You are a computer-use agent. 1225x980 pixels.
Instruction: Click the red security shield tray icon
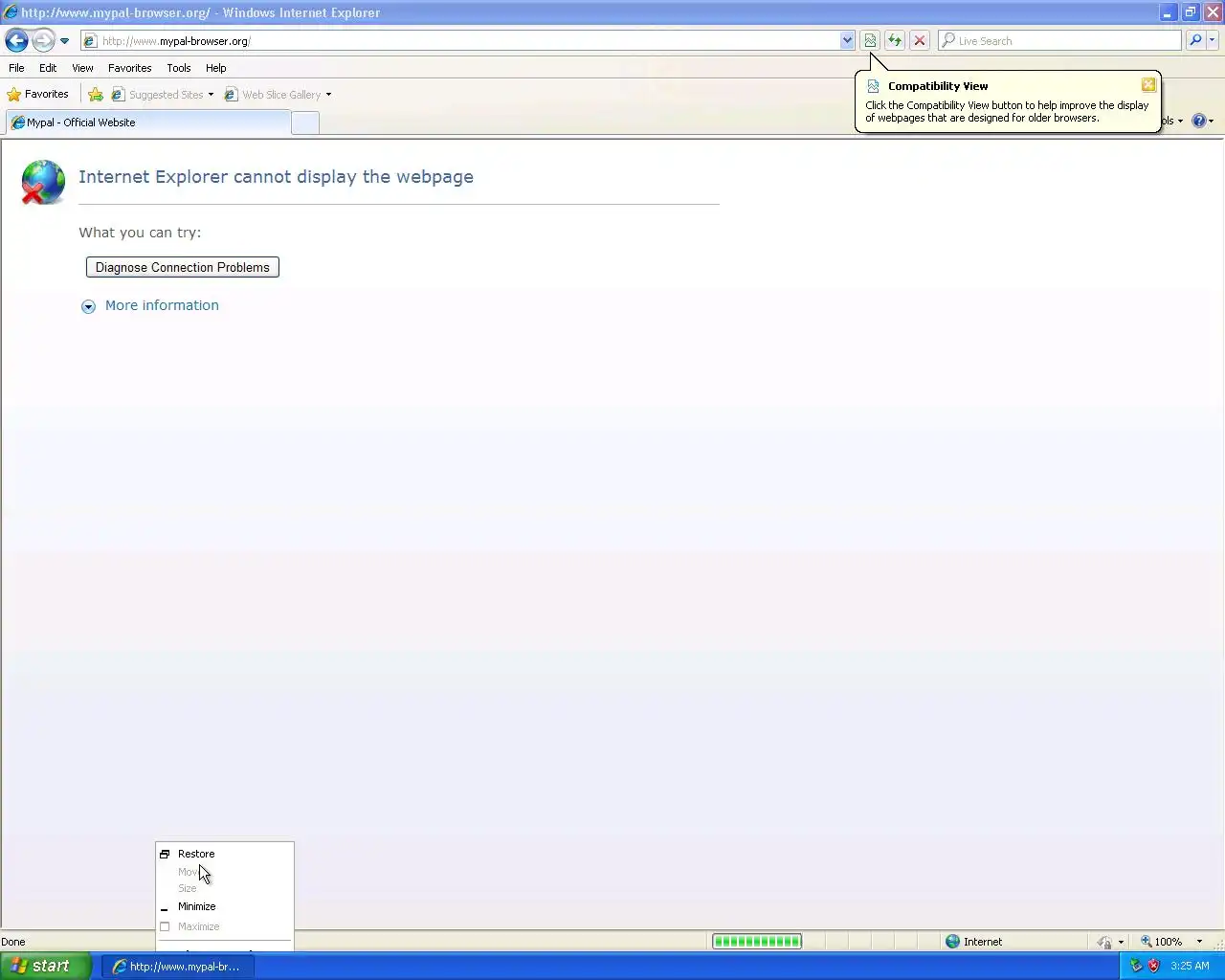(1153, 966)
